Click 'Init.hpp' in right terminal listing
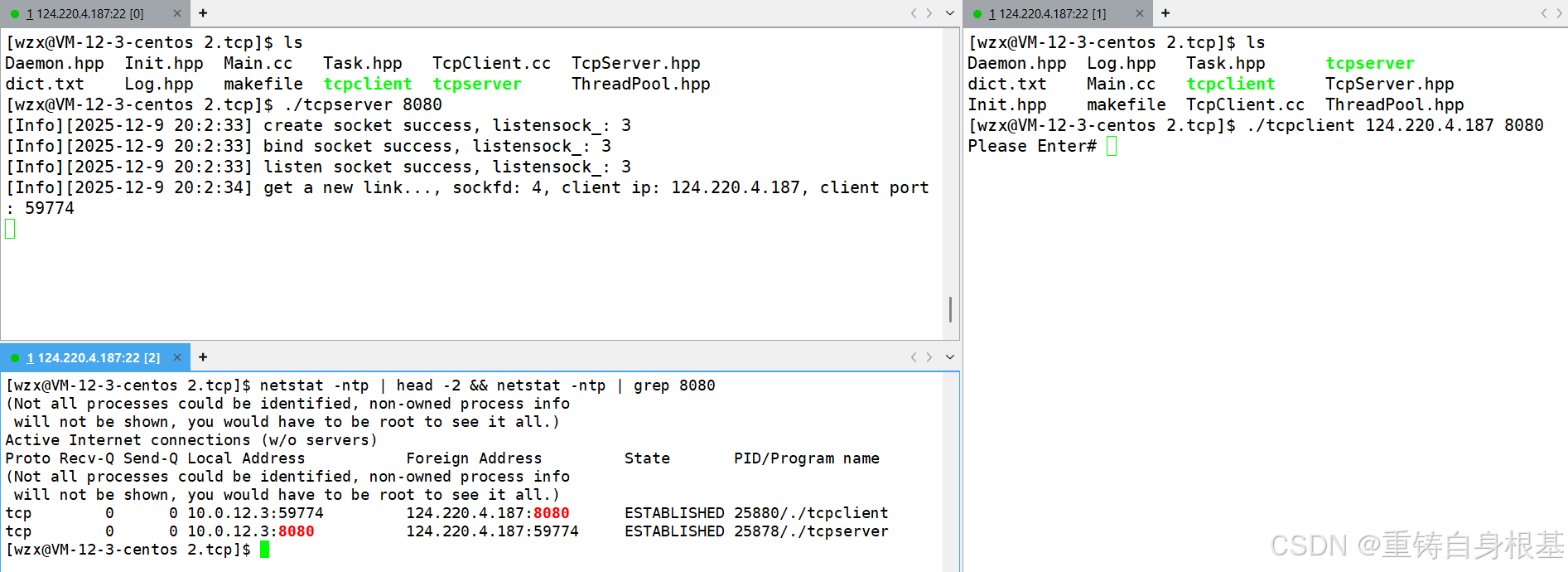Screen dimensions: 1568x572 [x=1007, y=104]
